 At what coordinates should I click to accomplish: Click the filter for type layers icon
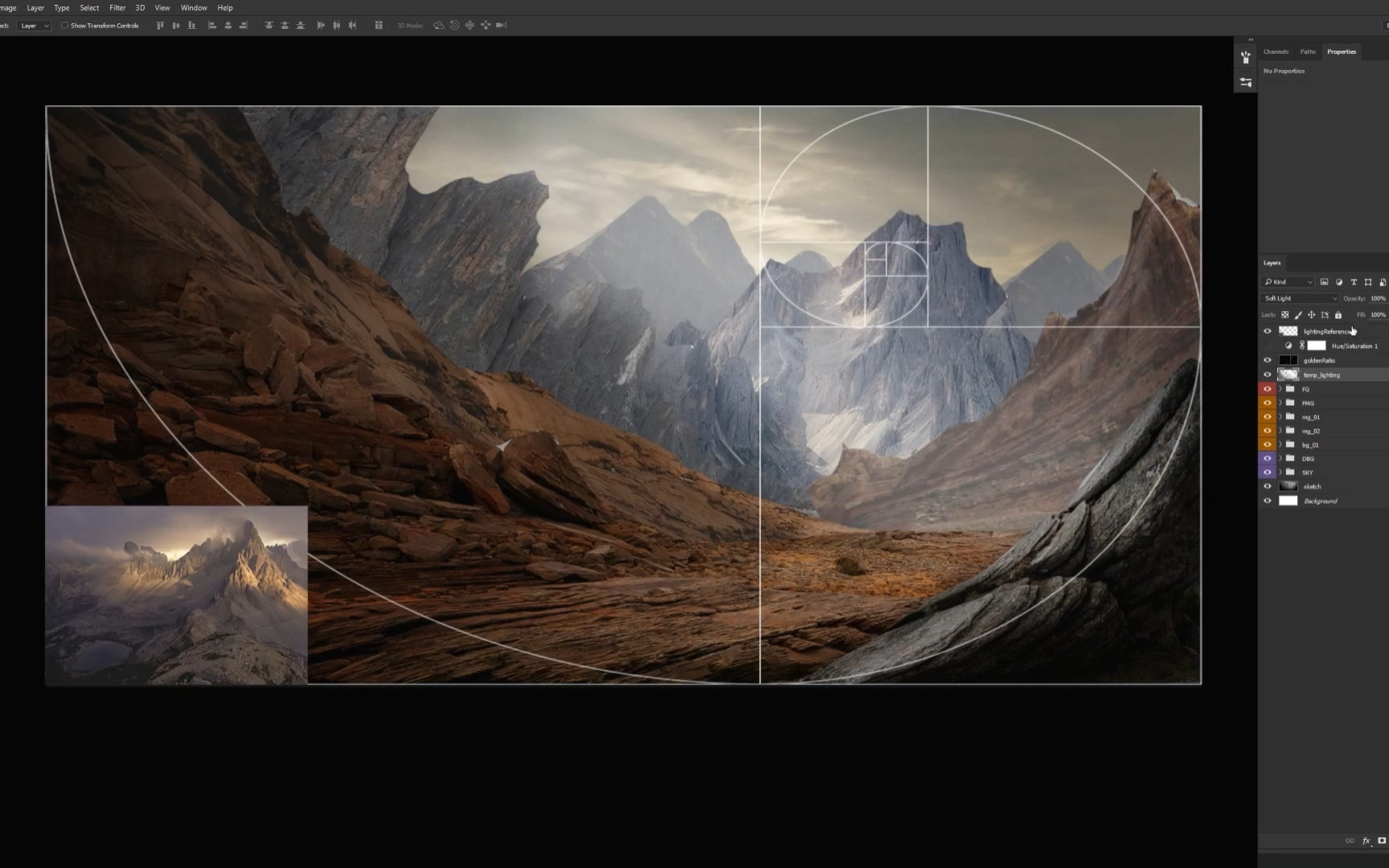1354,282
